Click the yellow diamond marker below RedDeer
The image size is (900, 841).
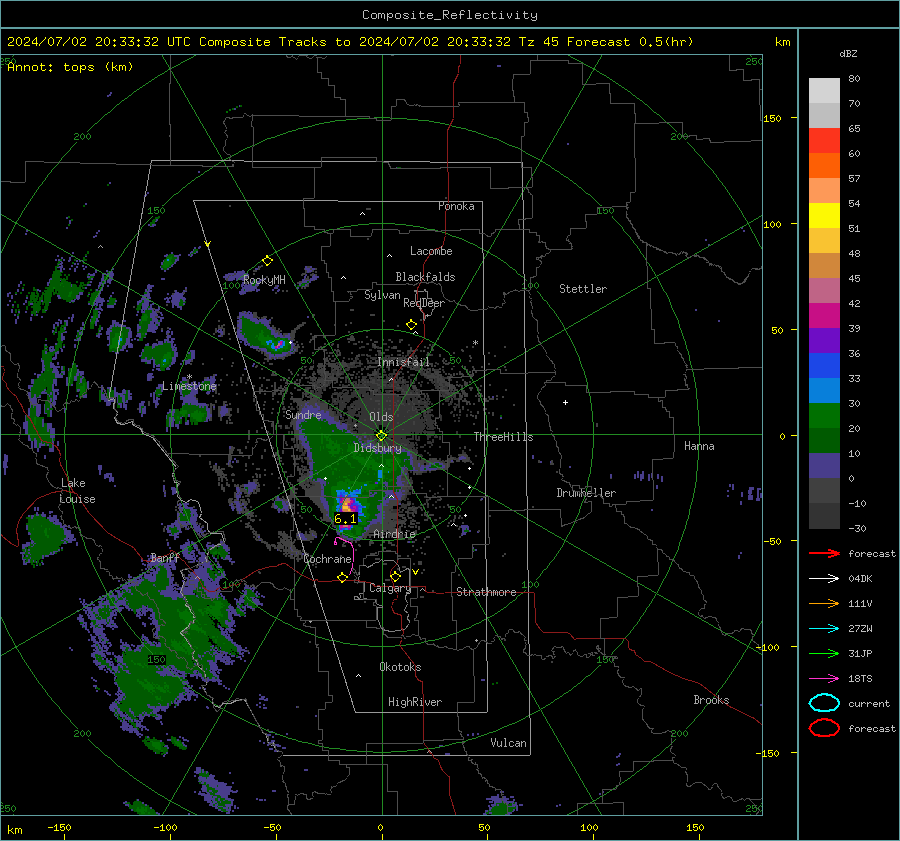tap(411, 325)
